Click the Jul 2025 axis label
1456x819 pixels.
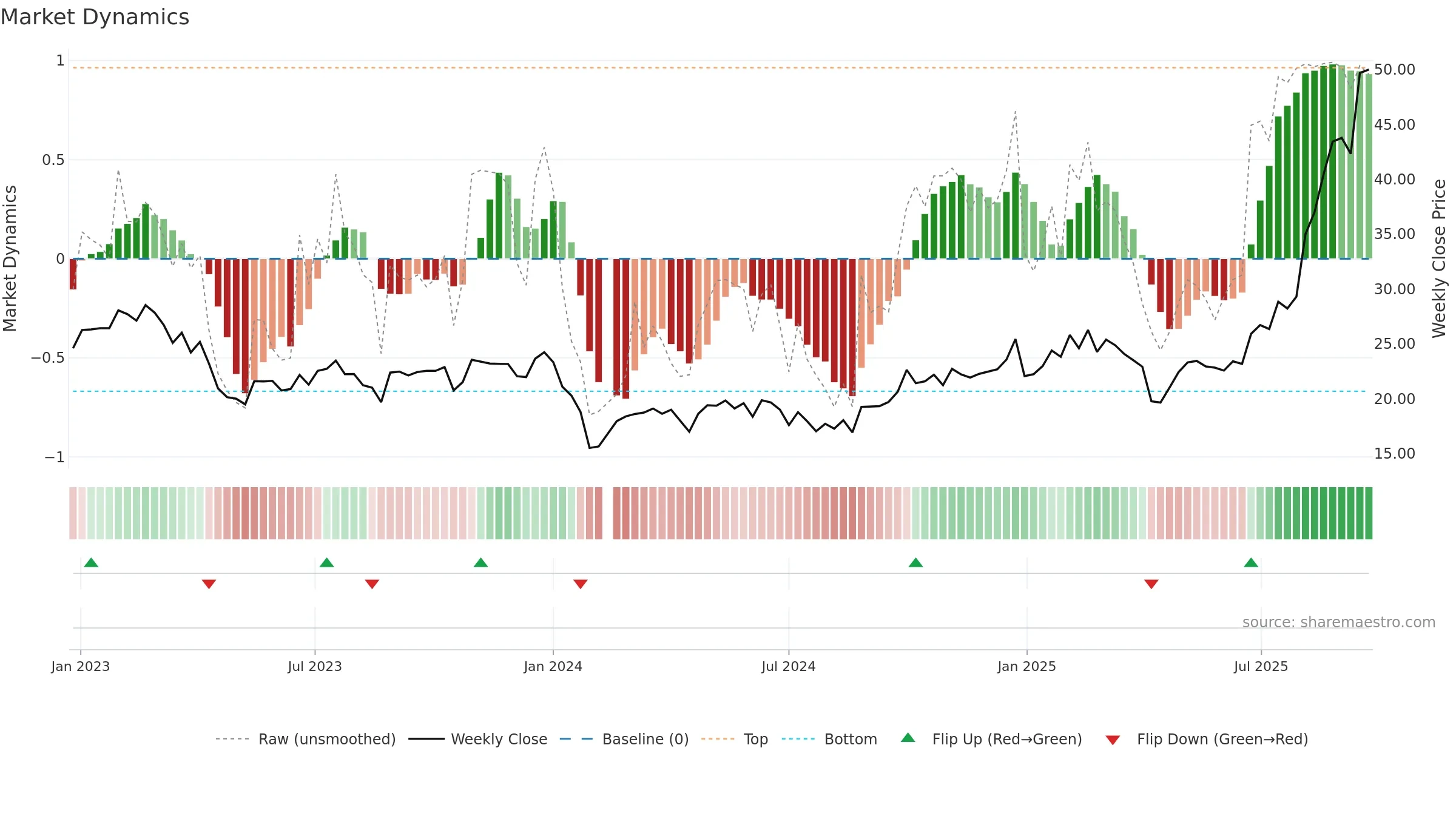pos(1261,666)
